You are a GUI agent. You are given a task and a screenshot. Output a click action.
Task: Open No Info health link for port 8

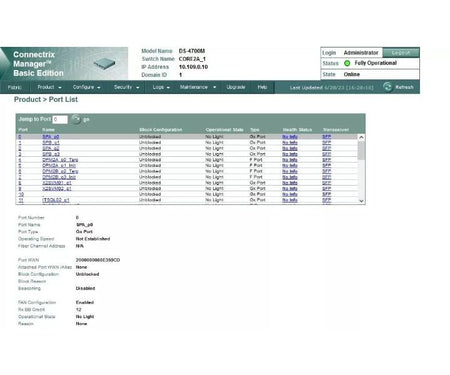tap(290, 183)
